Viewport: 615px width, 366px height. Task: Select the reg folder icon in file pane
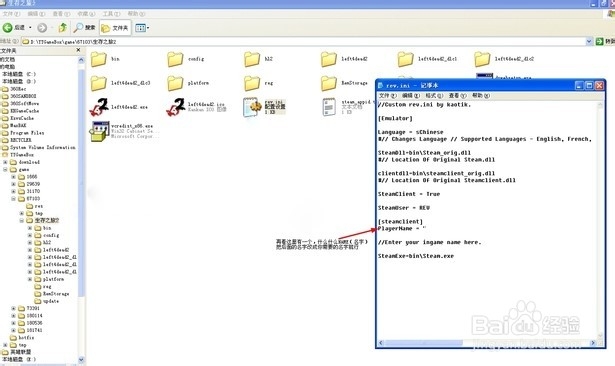click(252, 83)
